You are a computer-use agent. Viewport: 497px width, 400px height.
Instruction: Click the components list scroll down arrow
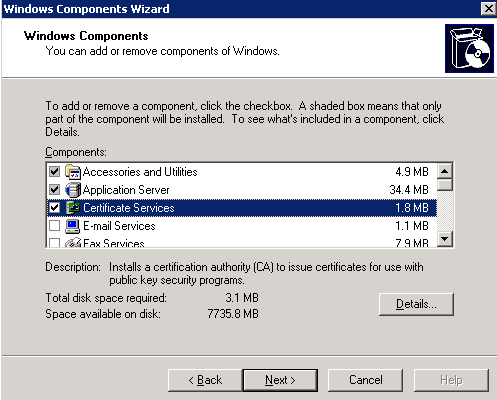445,239
